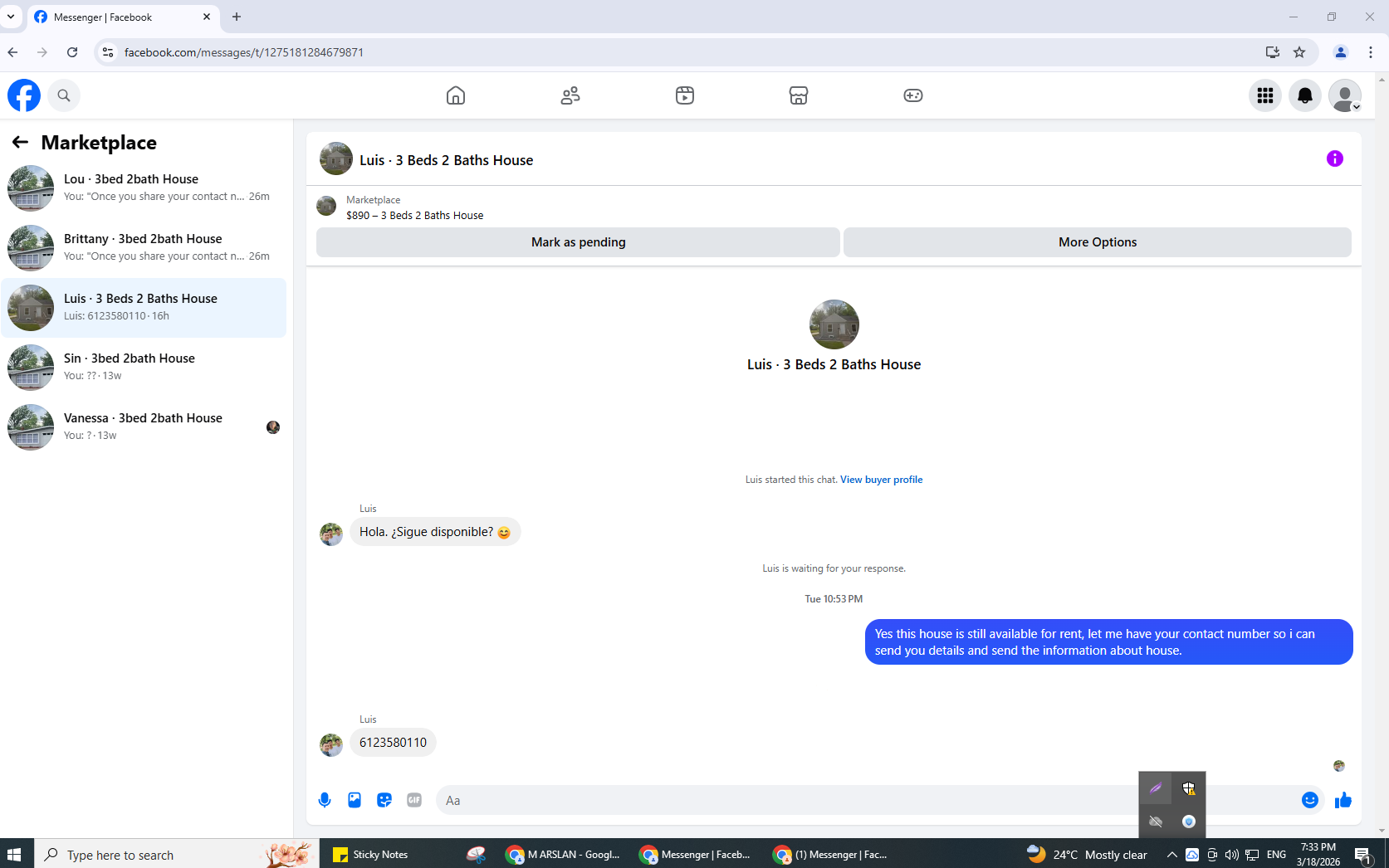Click the taskbar search box
This screenshot has width=1389, height=868.
pos(177,854)
